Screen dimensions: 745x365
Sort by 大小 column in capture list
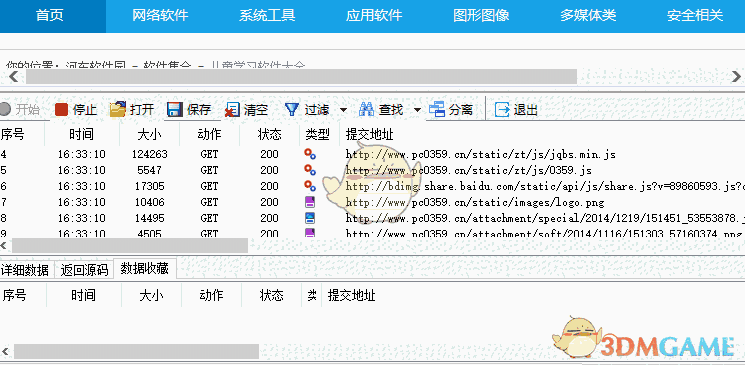tap(149, 134)
